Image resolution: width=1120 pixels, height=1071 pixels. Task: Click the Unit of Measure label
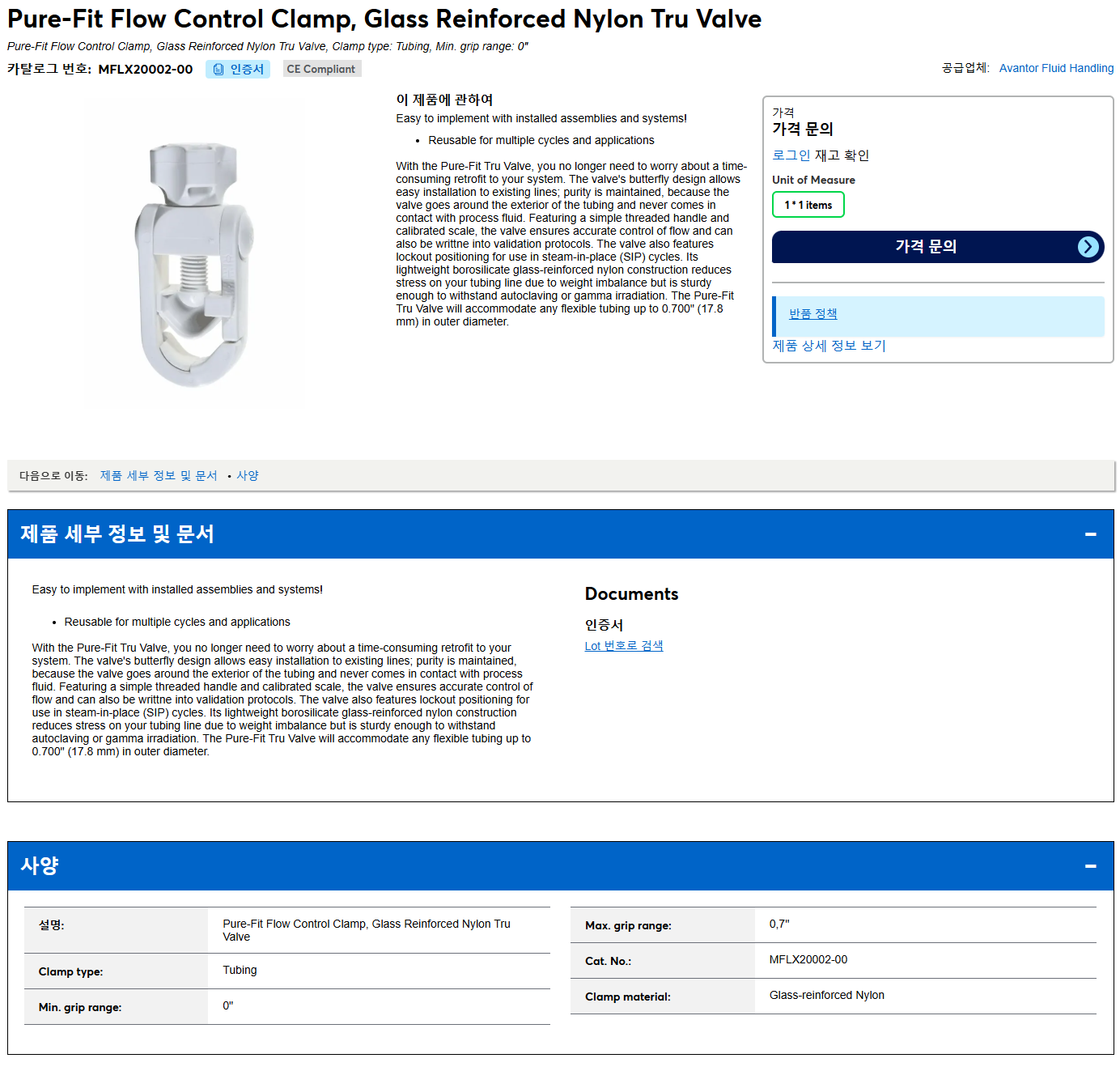pos(813,181)
